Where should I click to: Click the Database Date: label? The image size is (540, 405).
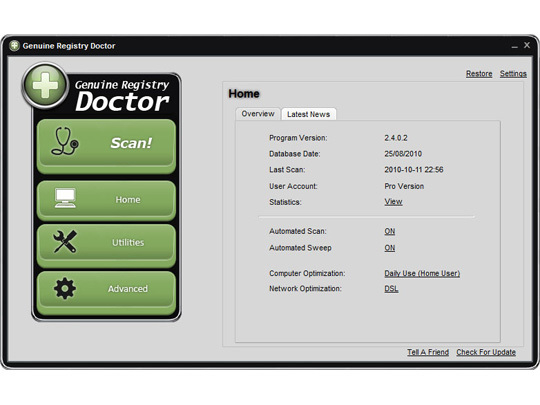(x=294, y=154)
